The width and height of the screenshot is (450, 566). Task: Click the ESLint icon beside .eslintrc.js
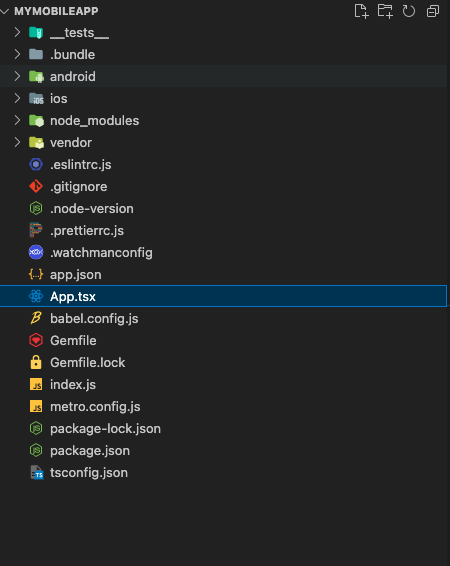(36, 165)
